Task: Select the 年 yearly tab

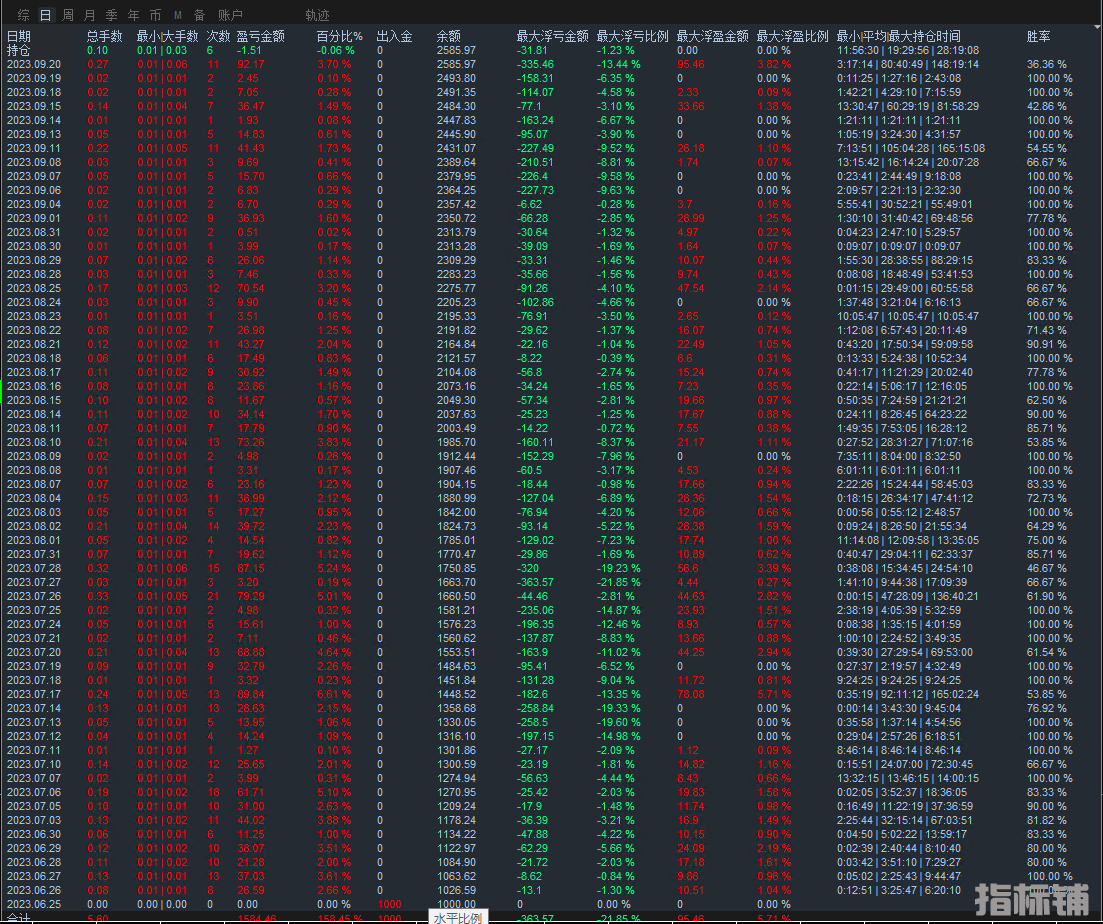Action: click(133, 15)
